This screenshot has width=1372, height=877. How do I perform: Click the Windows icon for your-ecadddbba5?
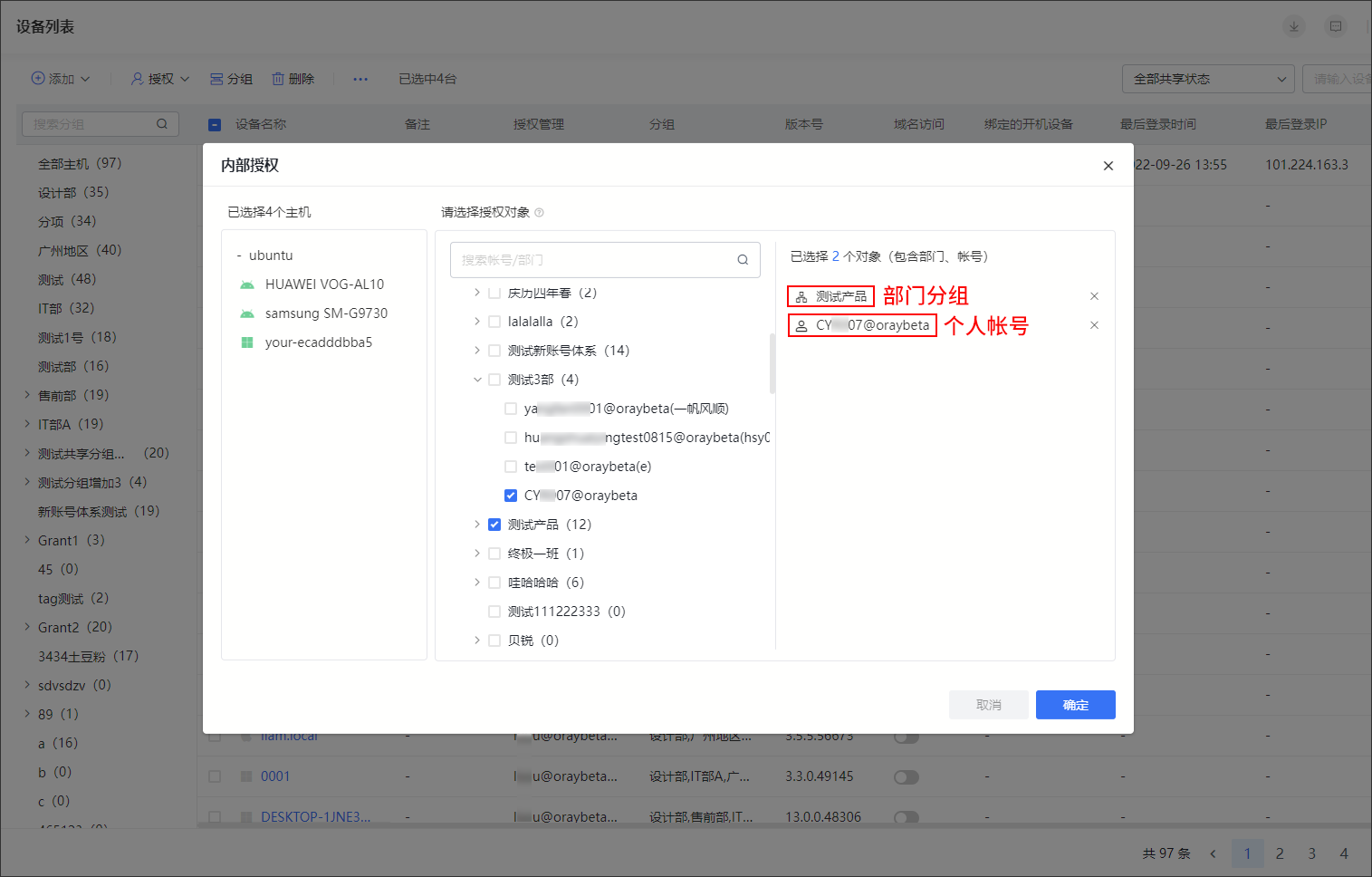click(x=247, y=342)
